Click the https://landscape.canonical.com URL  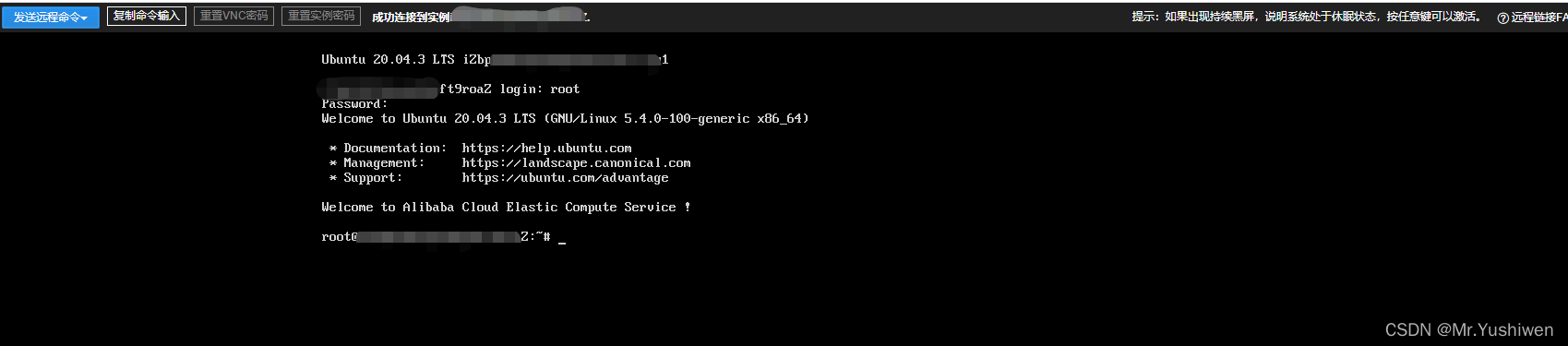click(576, 162)
